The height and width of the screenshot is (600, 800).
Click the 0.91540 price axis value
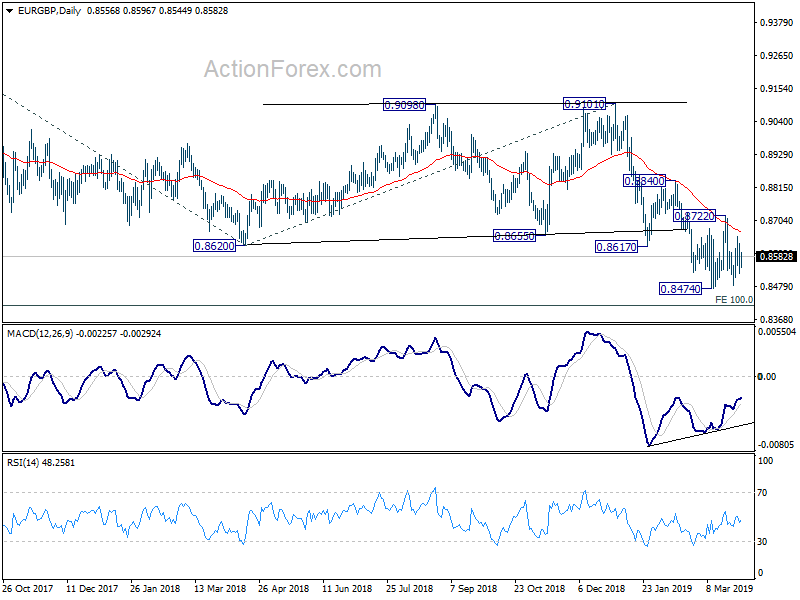[777, 89]
